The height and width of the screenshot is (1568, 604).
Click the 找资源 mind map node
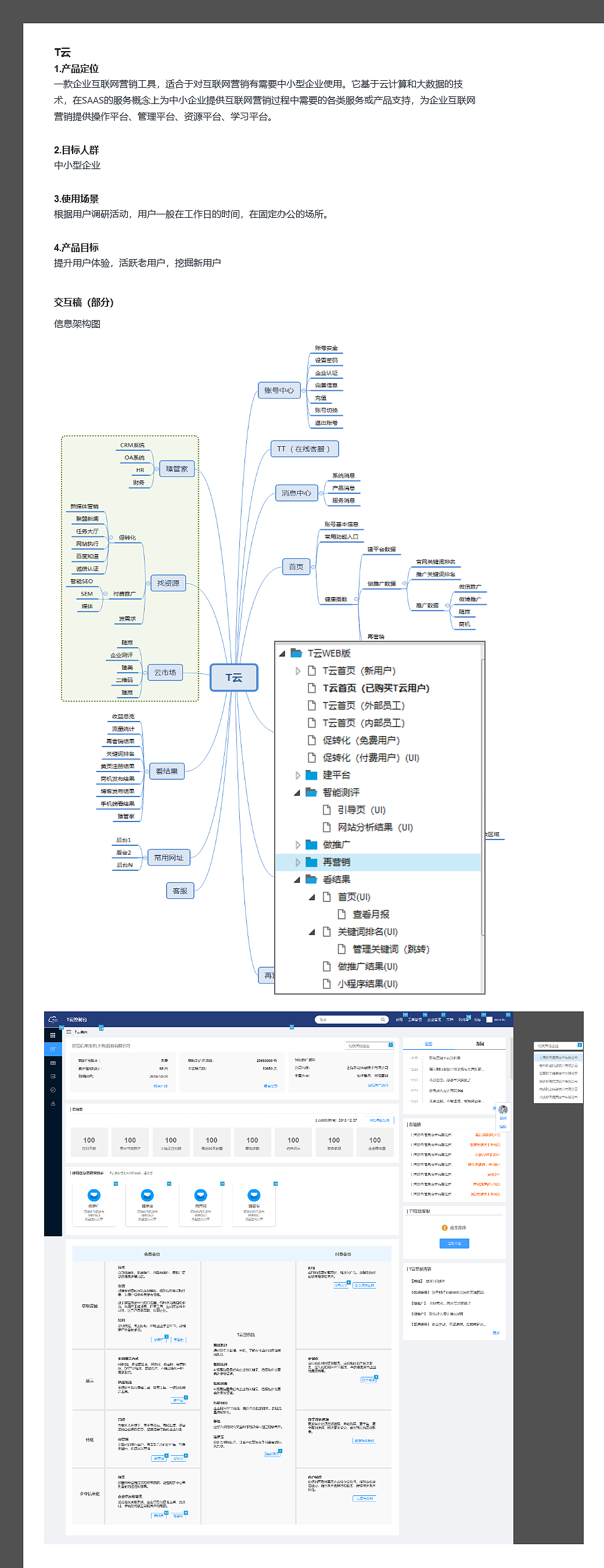point(168,583)
